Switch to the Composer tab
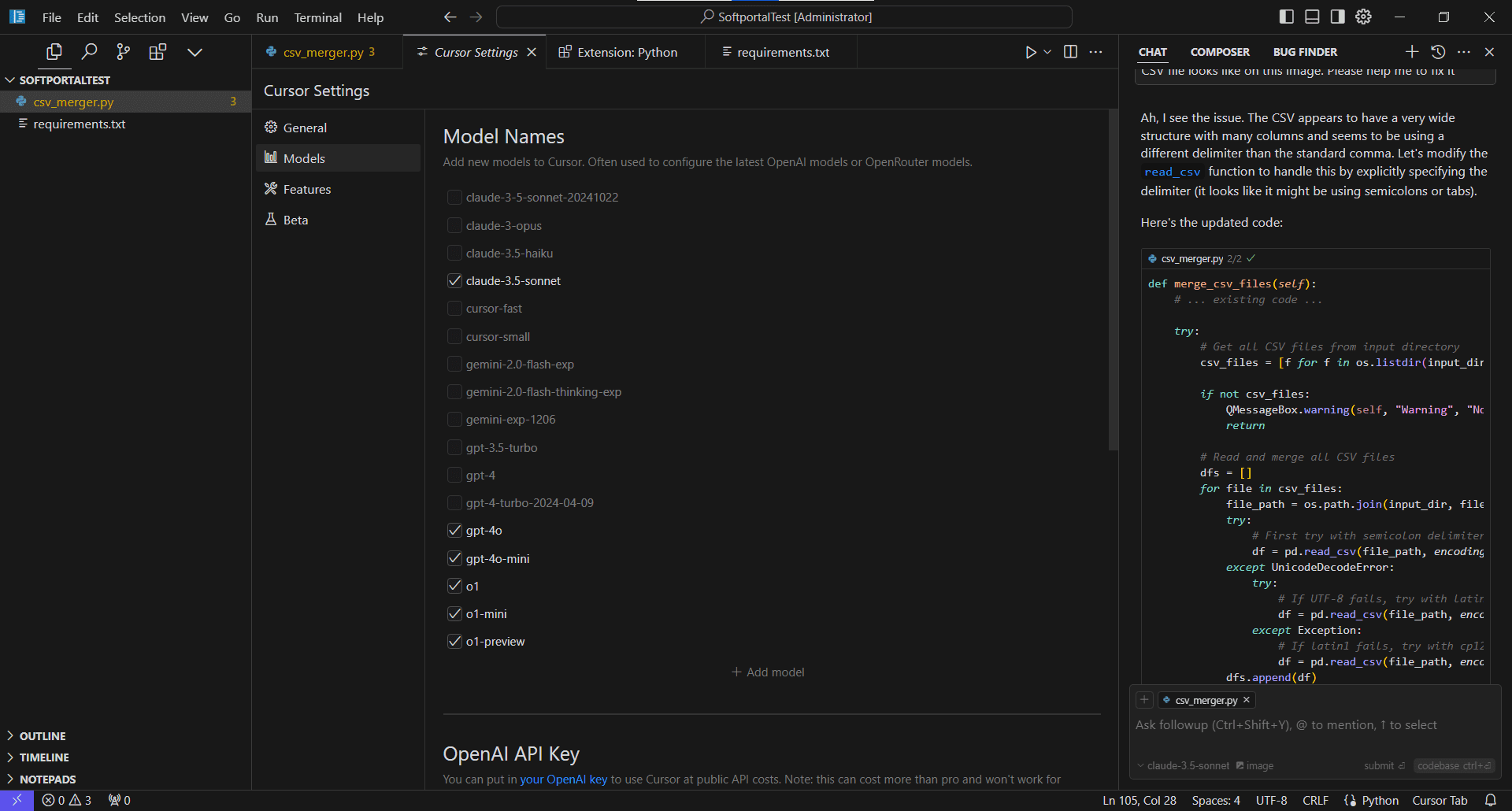This screenshot has height=811, width=1512. [x=1220, y=52]
